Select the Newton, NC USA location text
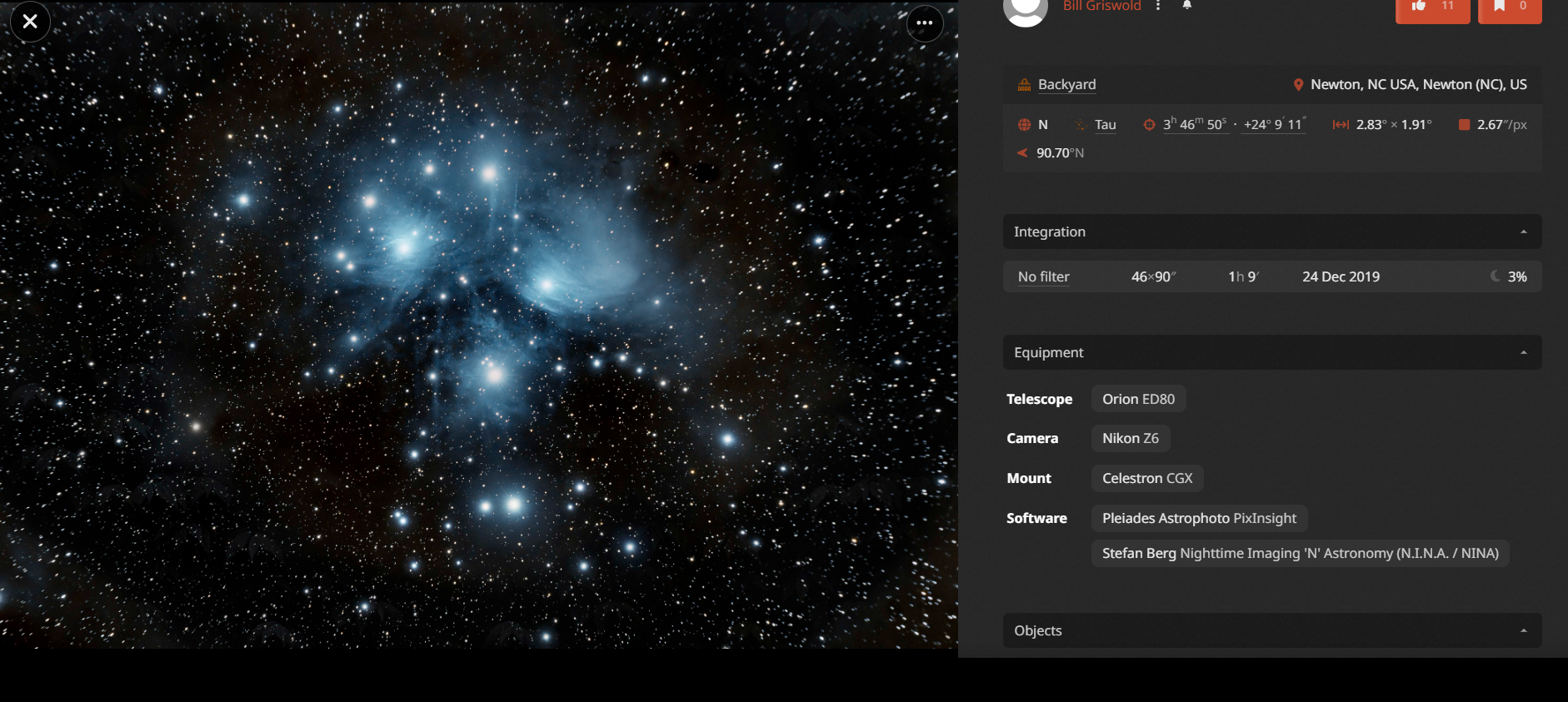The width and height of the screenshot is (1568, 702). pos(1419,84)
